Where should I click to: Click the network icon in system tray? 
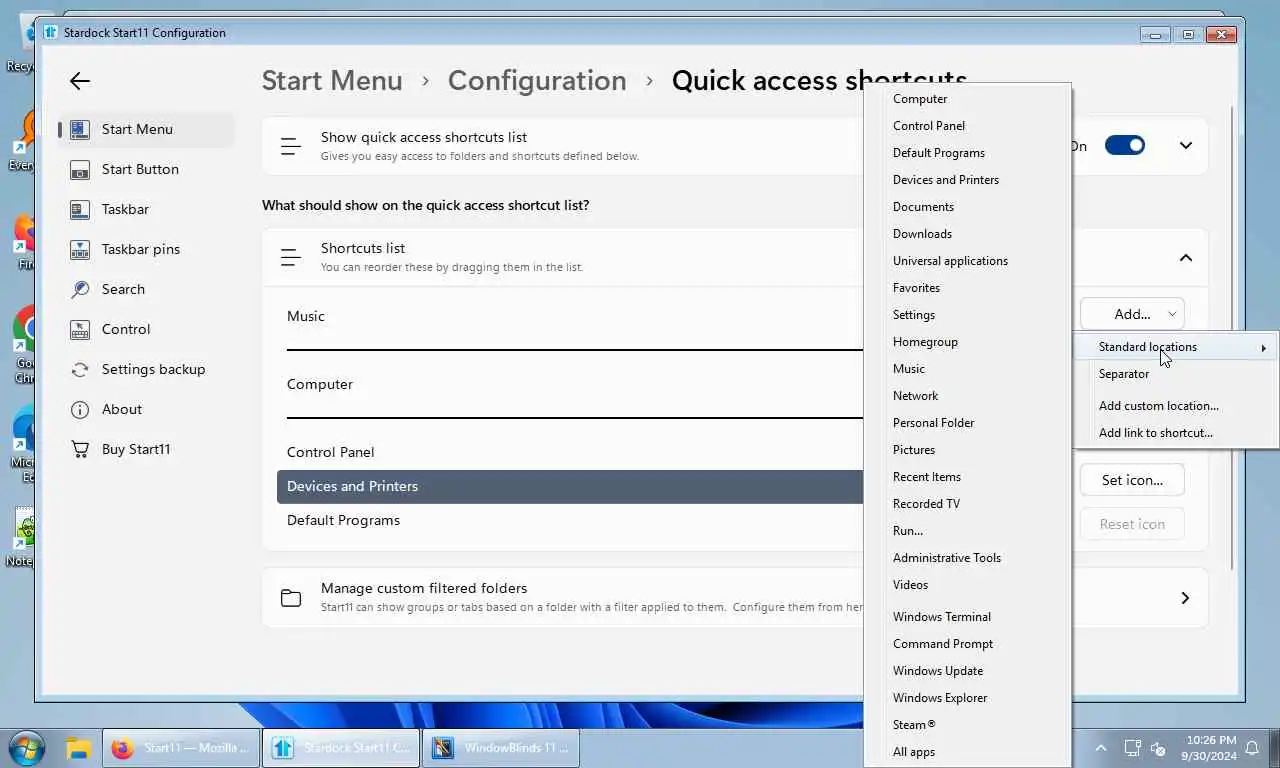1132,748
